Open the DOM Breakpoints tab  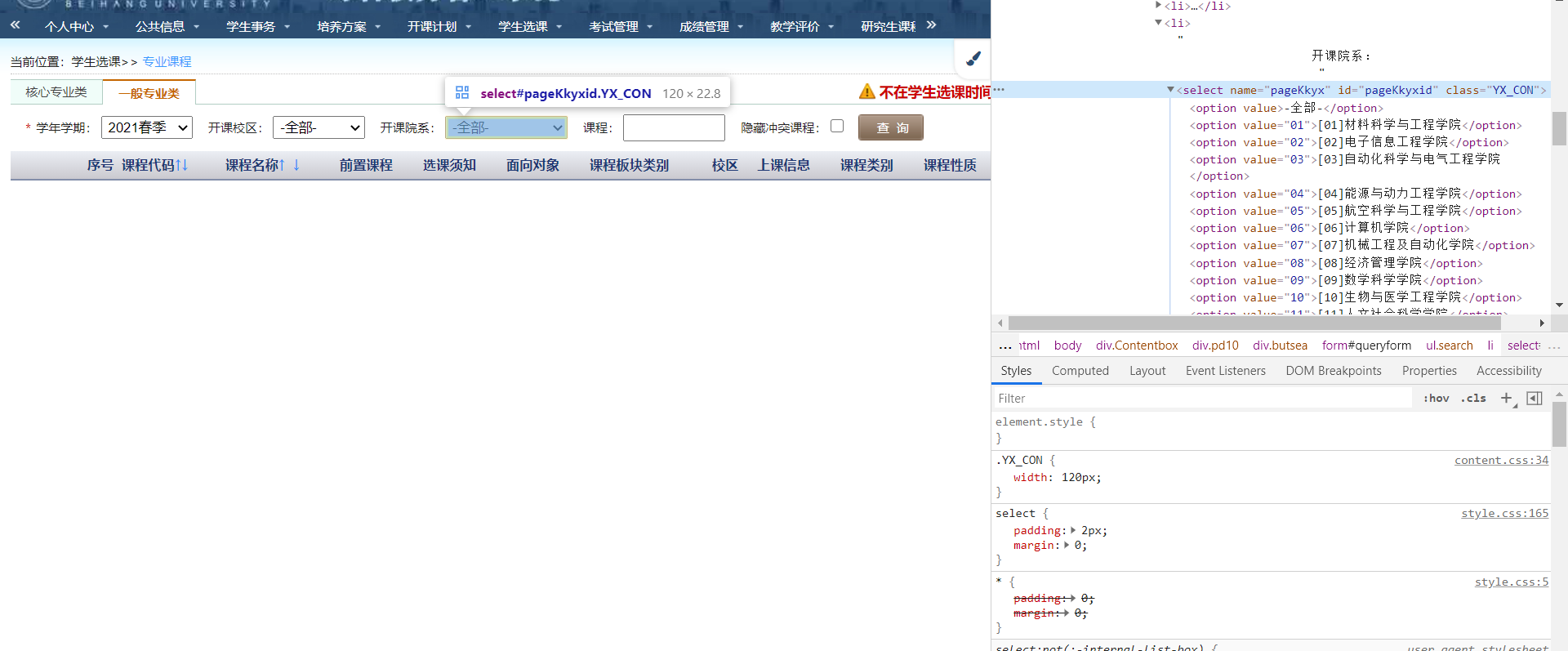[x=1334, y=370]
